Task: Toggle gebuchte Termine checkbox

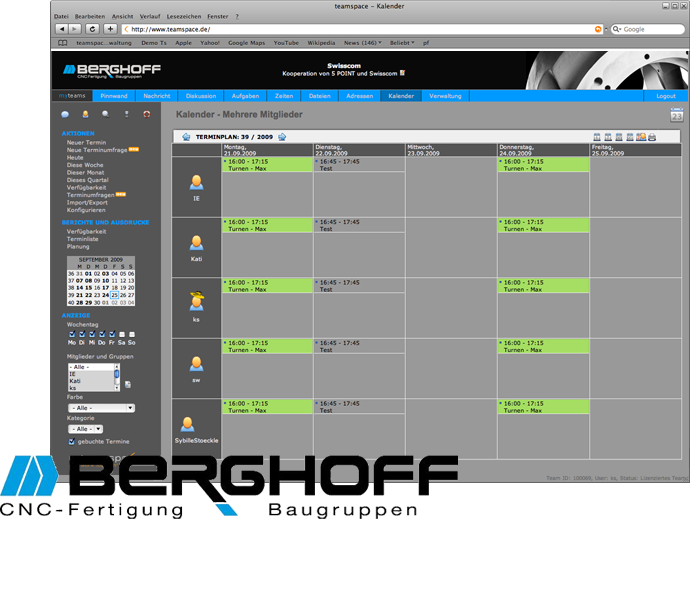Action: pos(72,442)
